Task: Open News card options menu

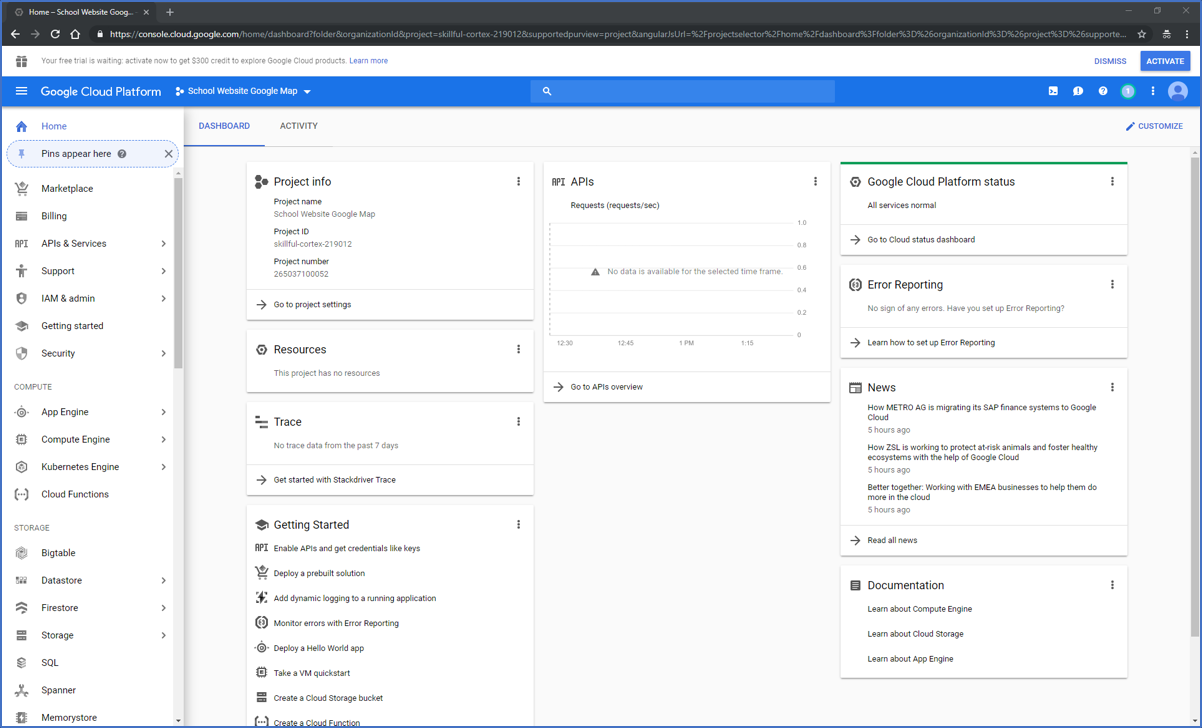Action: 1112,388
